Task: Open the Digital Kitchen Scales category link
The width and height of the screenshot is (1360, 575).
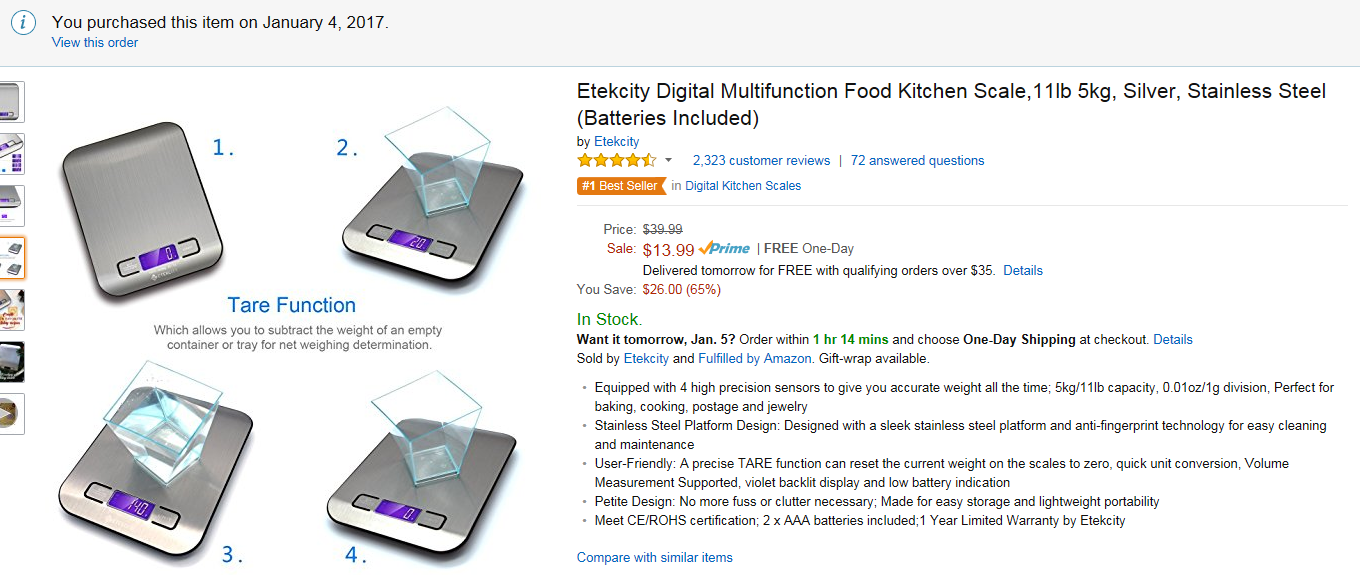Action: [x=743, y=186]
